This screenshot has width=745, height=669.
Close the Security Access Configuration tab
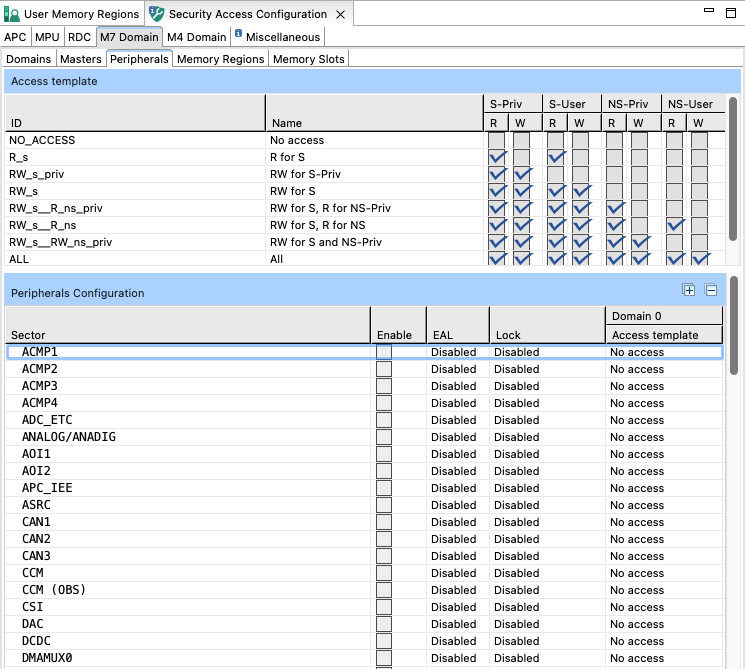click(x=340, y=14)
